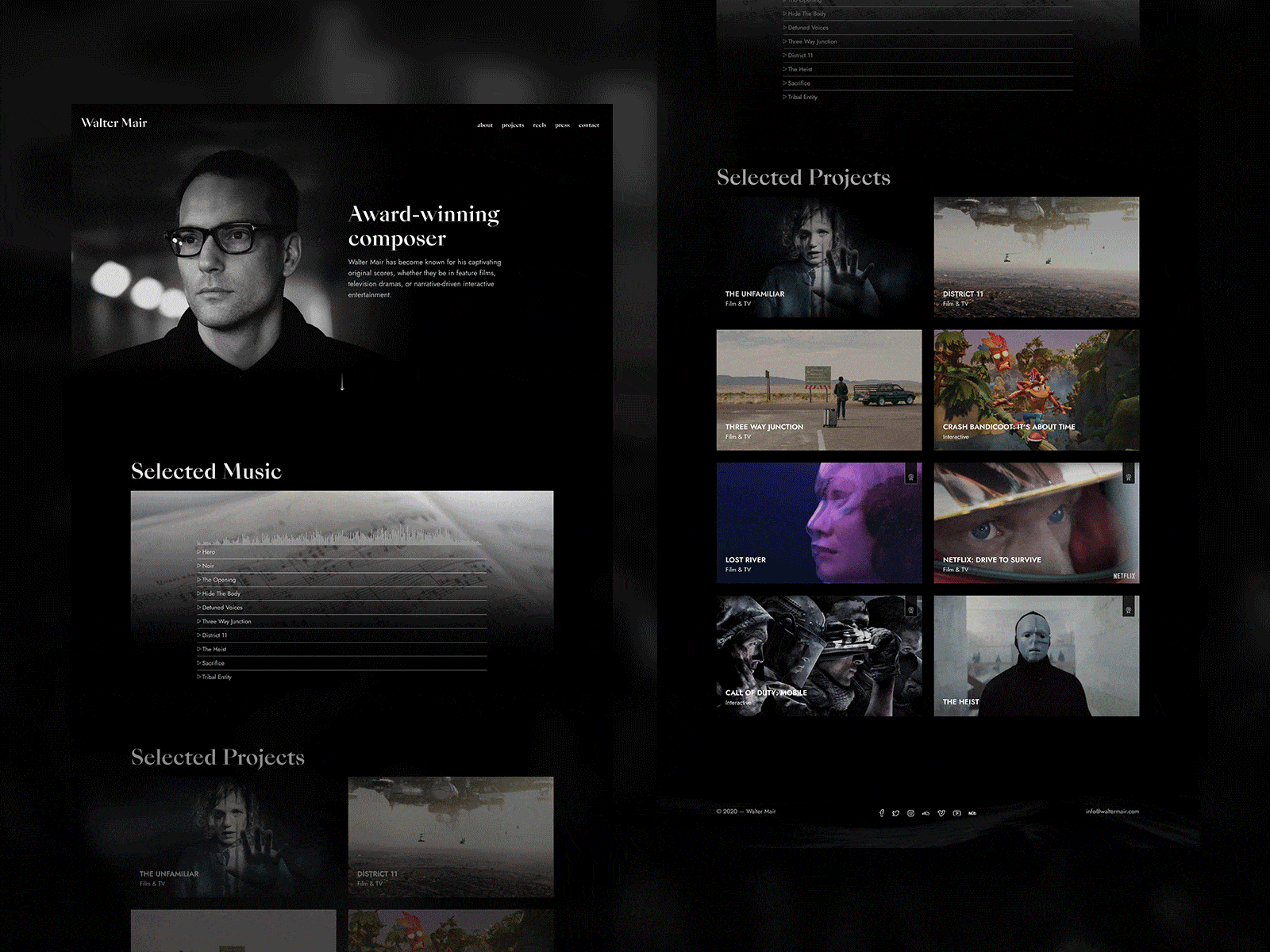Click the Vimeo icon
1270x952 pixels.
pyautogui.click(x=941, y=813)
